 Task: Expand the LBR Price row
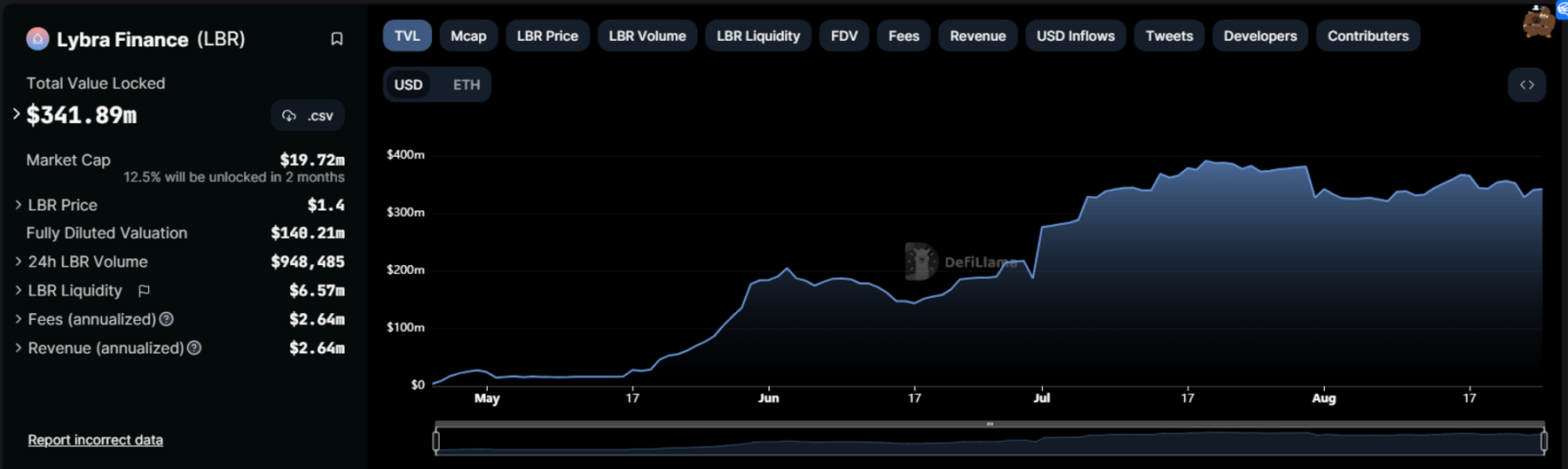[x=18, y=205]
